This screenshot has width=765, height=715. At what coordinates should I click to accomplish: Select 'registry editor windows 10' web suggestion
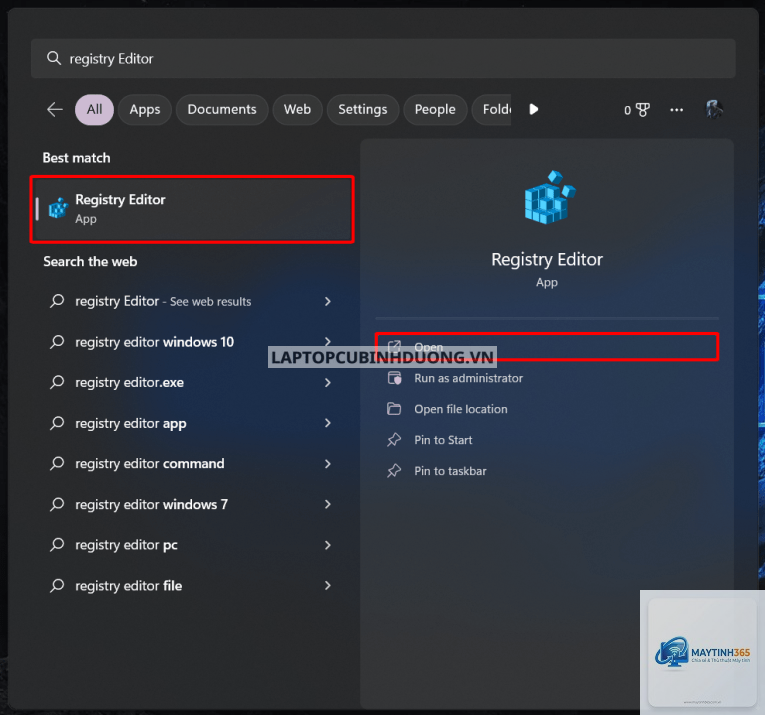point(192,342)
